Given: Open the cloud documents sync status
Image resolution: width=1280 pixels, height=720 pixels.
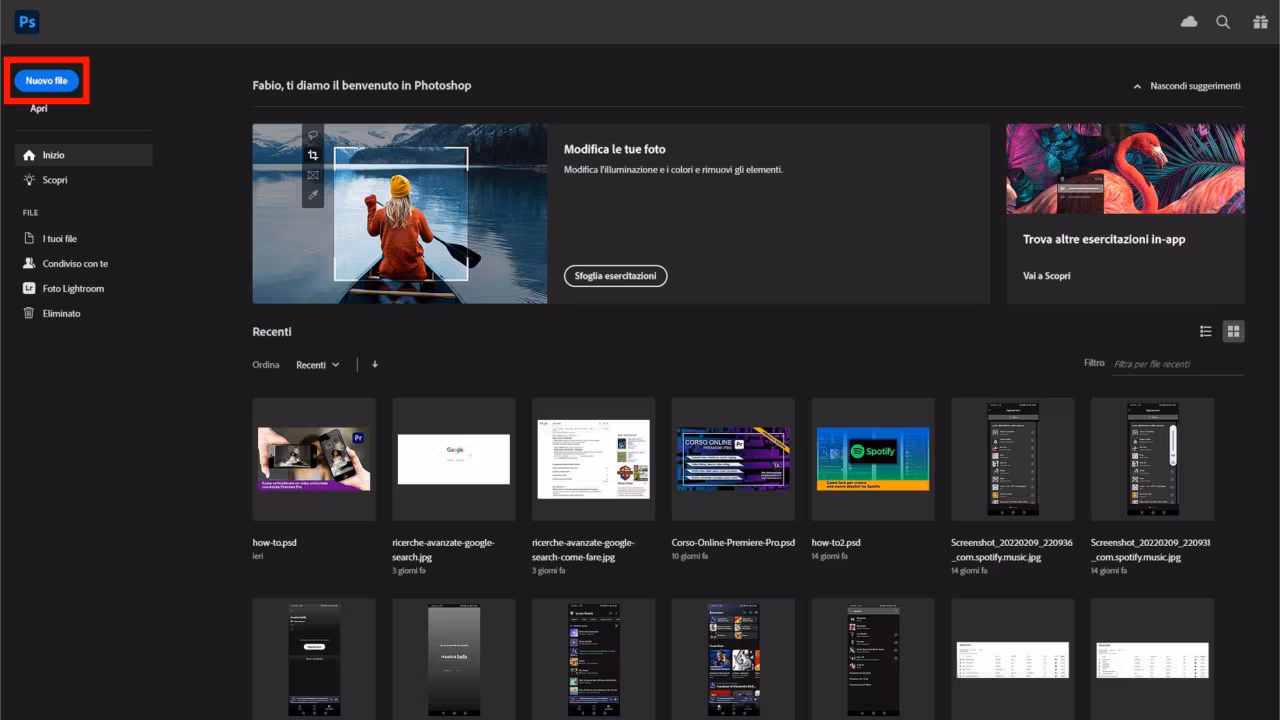Looking at the screenshot, I should 1188,21.
